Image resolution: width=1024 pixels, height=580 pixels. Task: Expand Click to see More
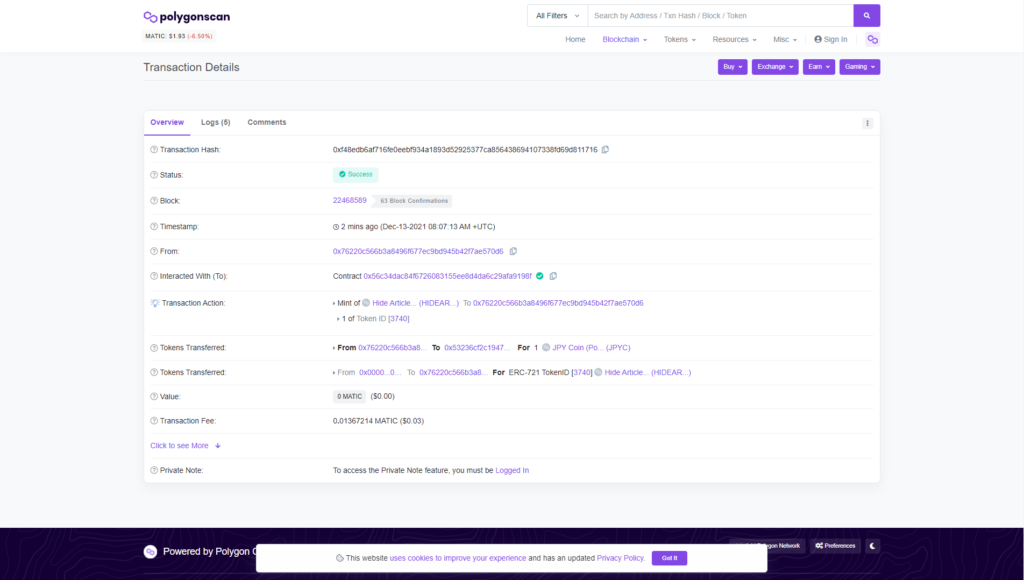(x=185, y=446)
